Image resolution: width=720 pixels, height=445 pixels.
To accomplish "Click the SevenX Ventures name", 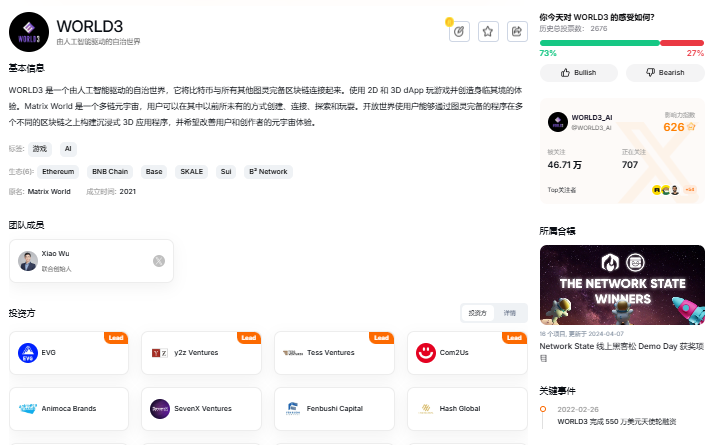I will (203, 409).
